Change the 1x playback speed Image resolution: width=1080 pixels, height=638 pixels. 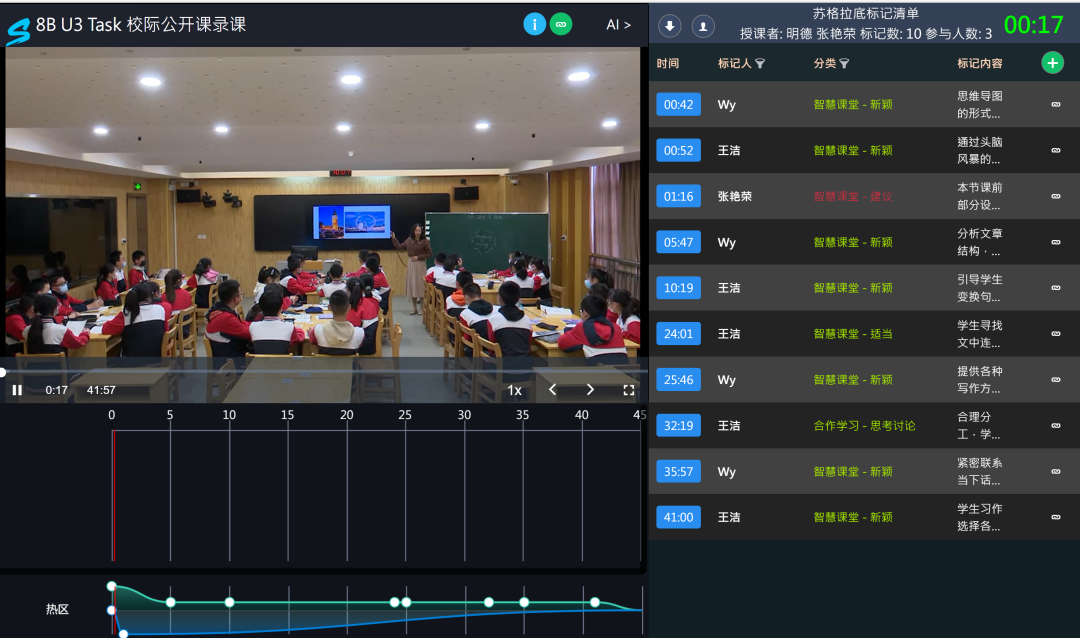click(514, 390)
